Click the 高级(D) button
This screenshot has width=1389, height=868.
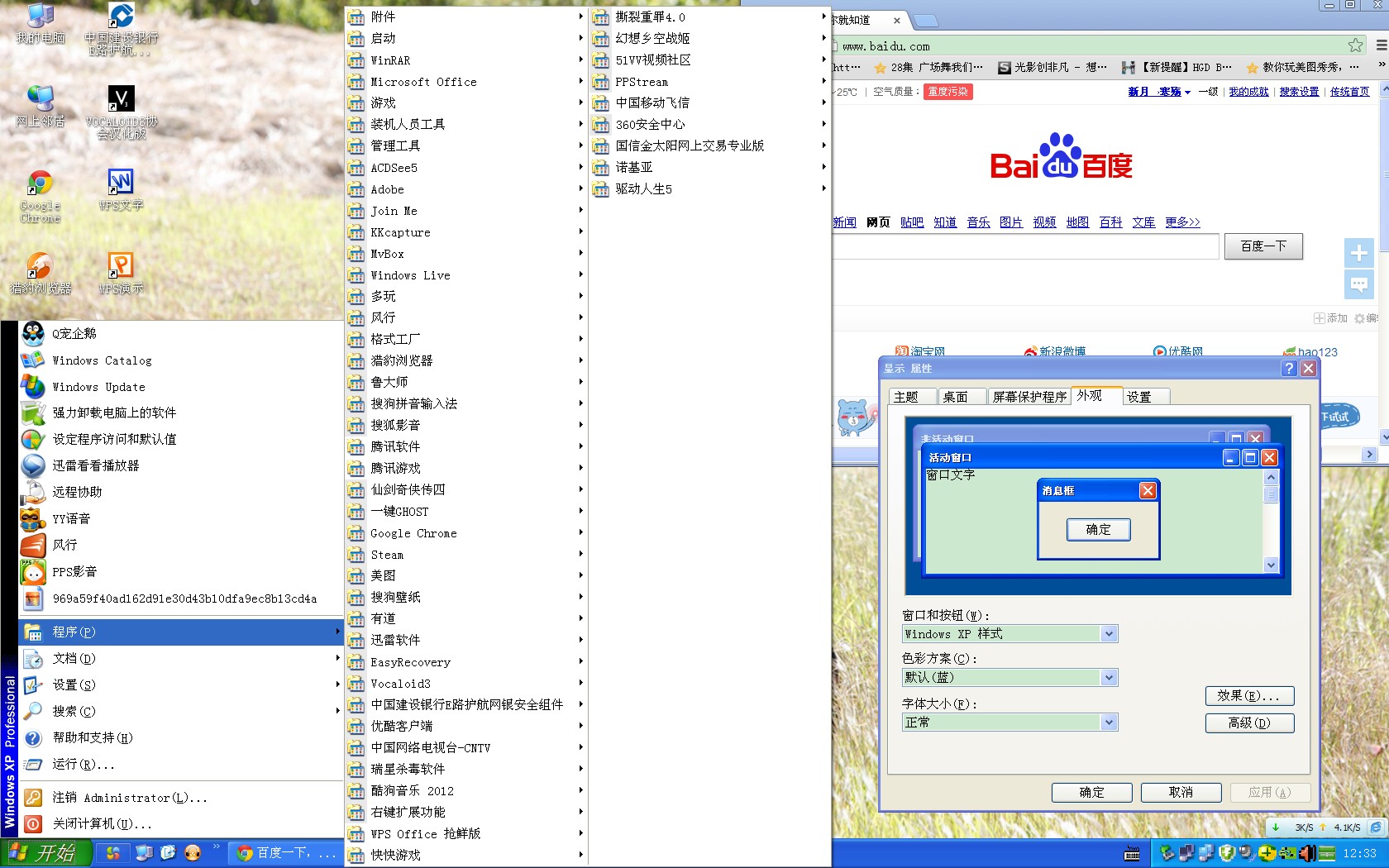click(1249, 723)
